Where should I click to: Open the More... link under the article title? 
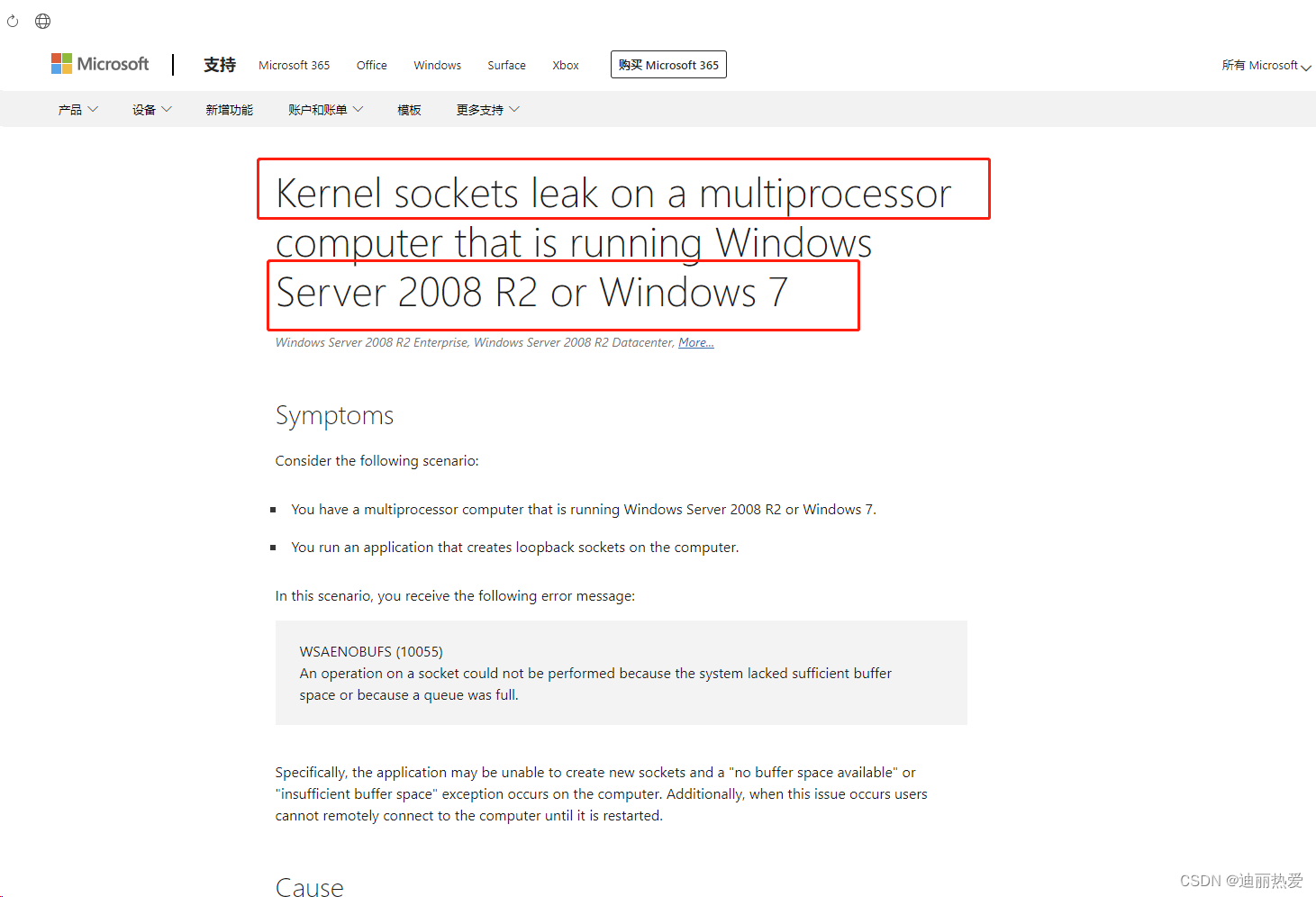coord(695,341)
